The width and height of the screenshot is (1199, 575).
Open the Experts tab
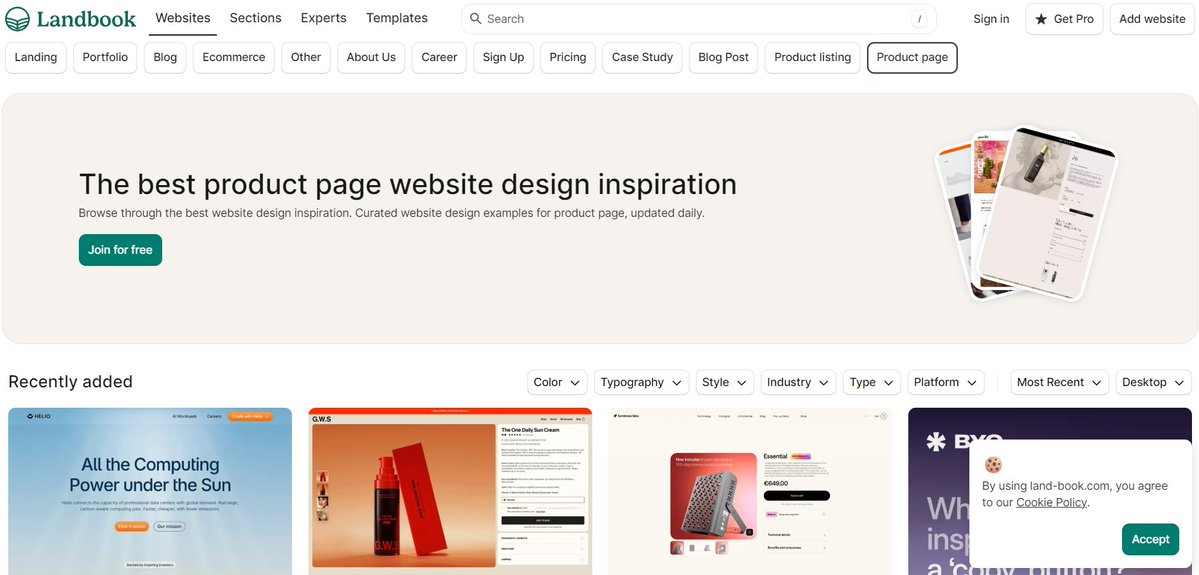(x=323, y=18)
